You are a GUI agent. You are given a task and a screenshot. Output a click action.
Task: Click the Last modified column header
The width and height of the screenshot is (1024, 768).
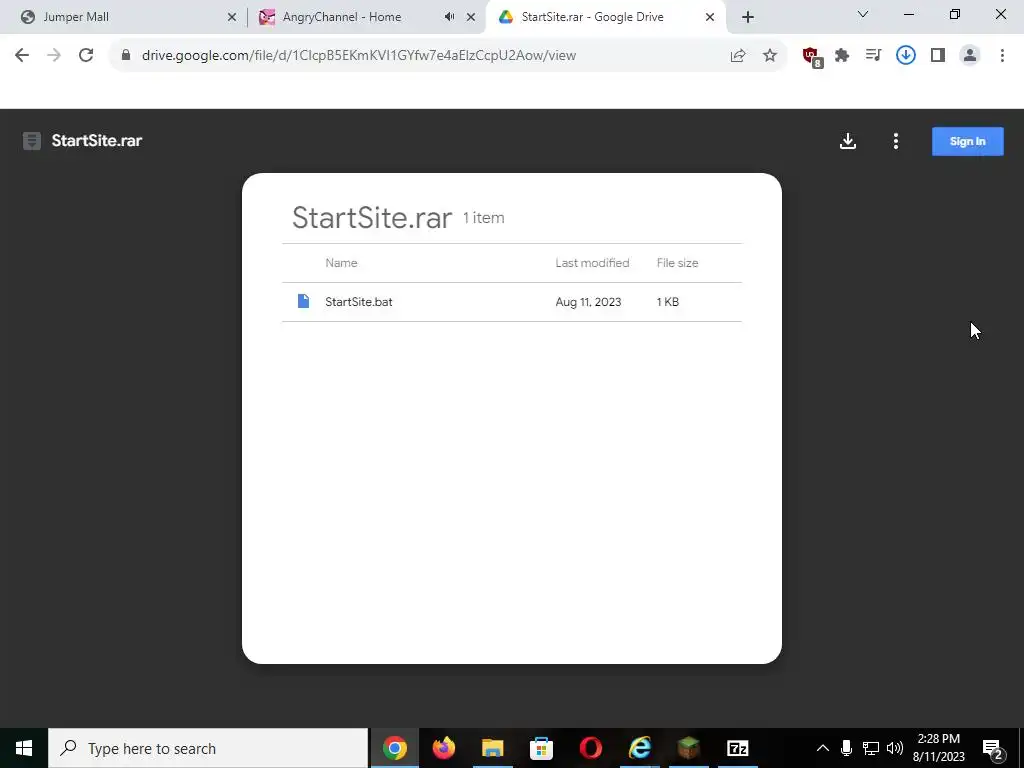[592, 263]
